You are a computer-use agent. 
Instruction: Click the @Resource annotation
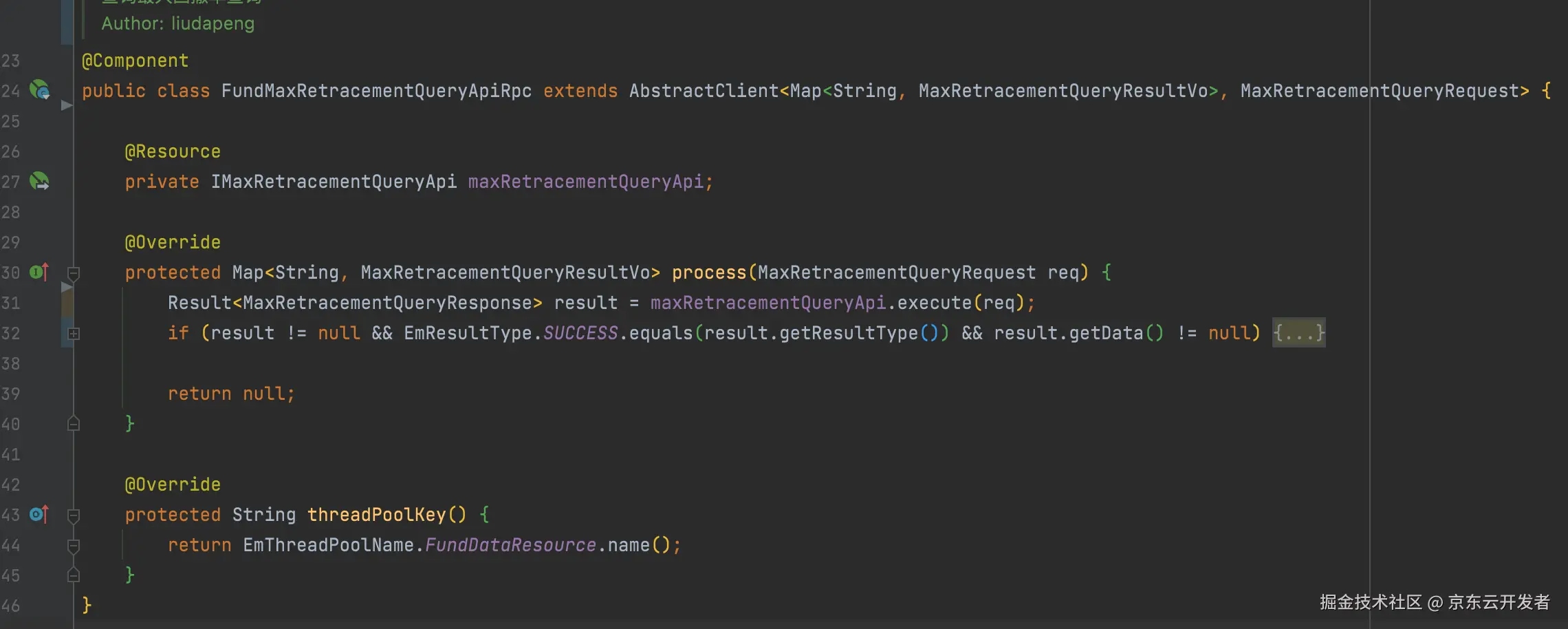173,151
